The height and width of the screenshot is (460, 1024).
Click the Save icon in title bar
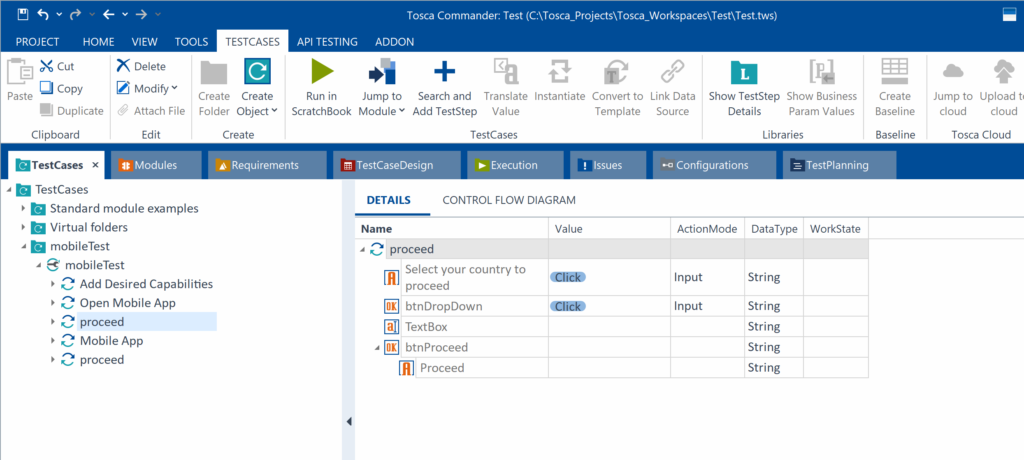pyautogui.click(x=23, y=14)
